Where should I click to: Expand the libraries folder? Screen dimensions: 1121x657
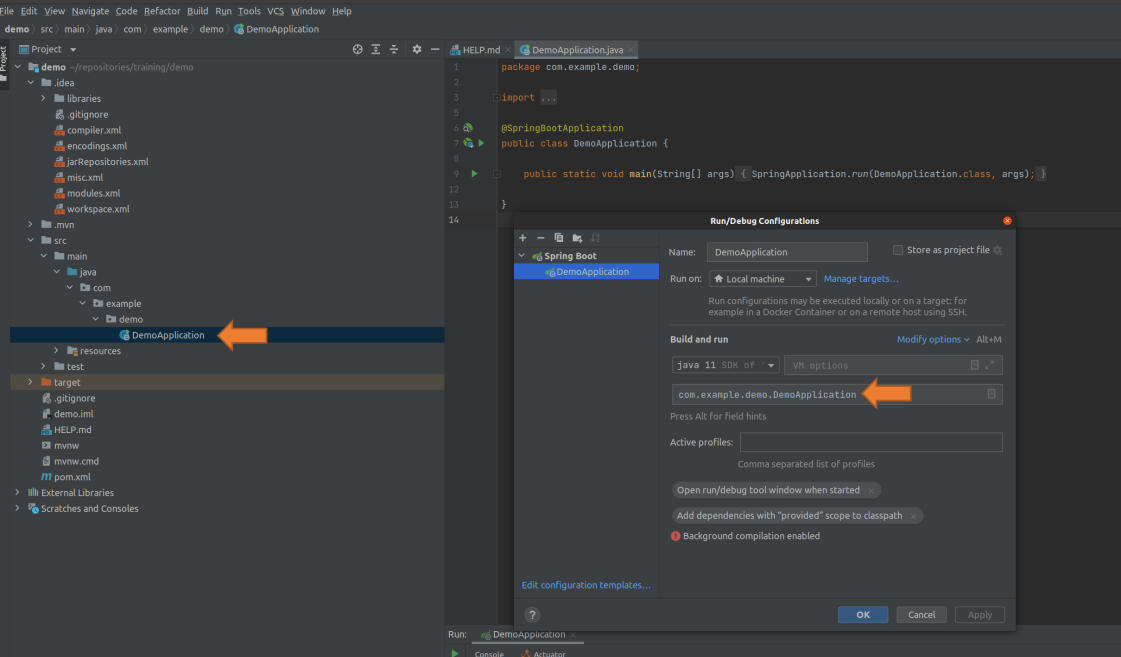tap(44, 99)
